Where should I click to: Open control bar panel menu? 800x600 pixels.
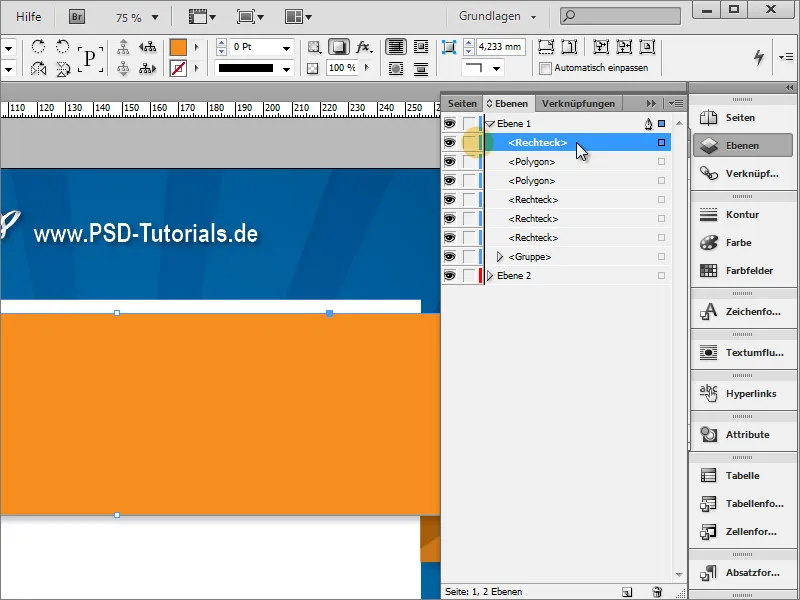pyautogui.click(x=786, y=57)
